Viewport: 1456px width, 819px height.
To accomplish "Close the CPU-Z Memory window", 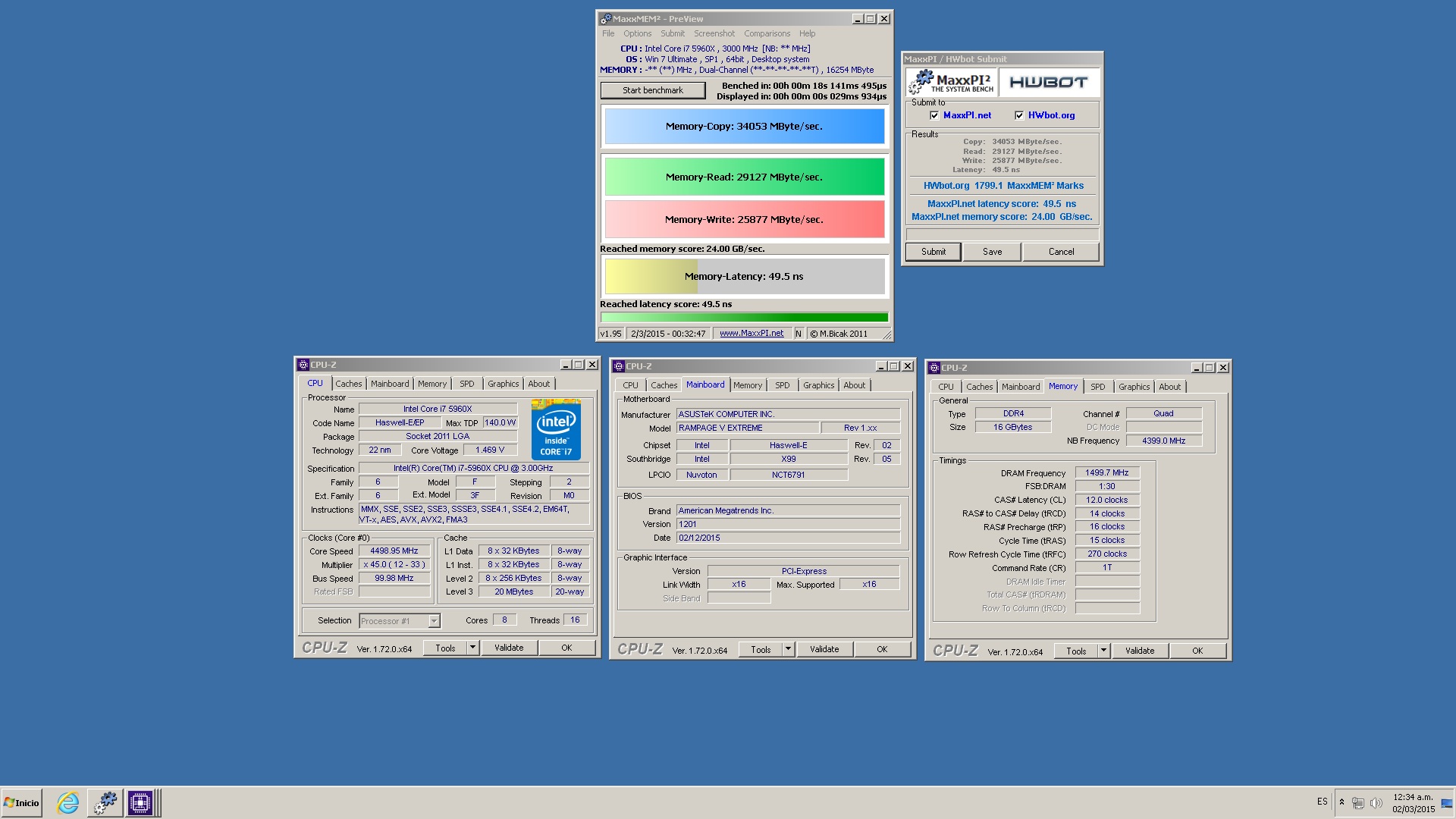I will 1222,368.
